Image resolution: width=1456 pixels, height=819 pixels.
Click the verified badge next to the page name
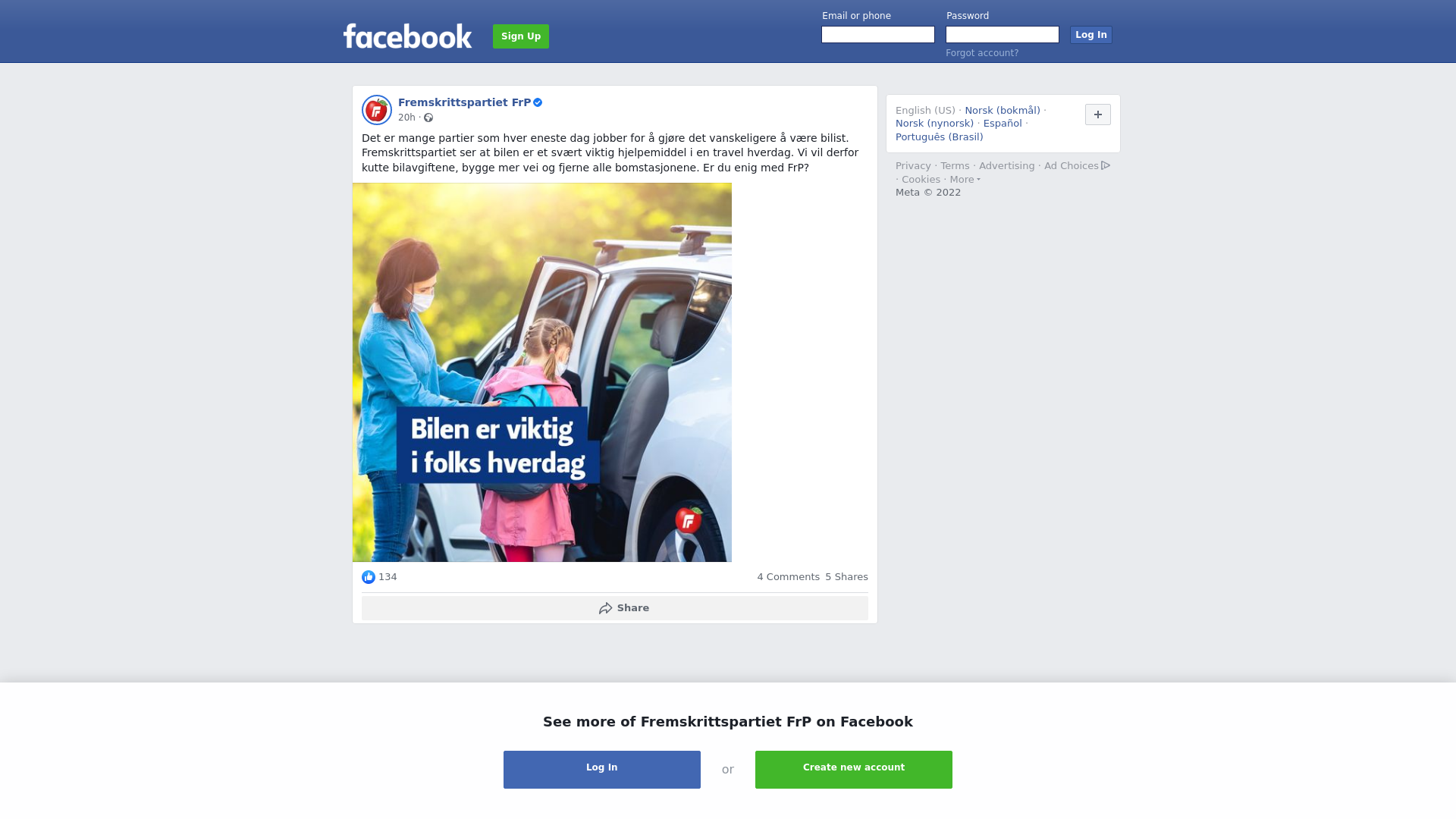click(538, 102)
